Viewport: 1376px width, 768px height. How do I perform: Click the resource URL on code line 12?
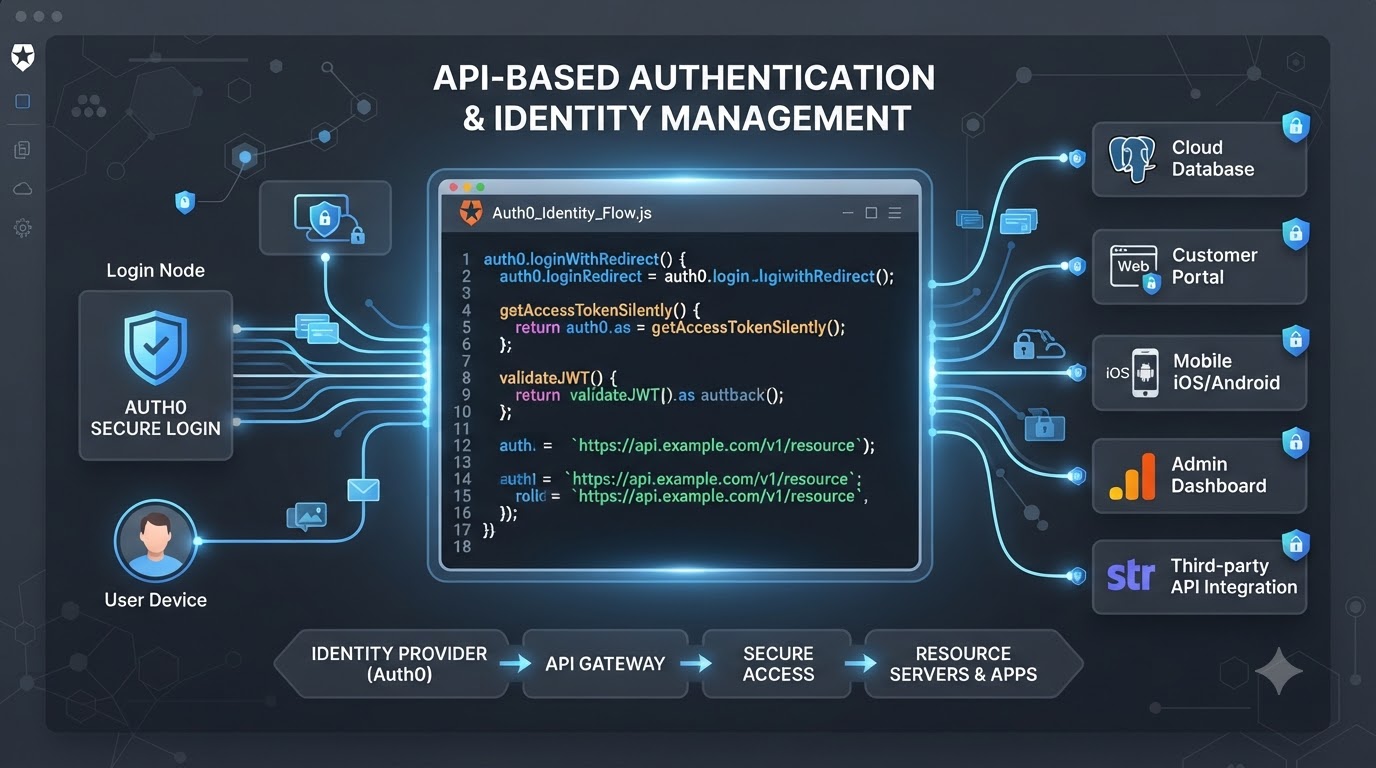coord(716,445)
